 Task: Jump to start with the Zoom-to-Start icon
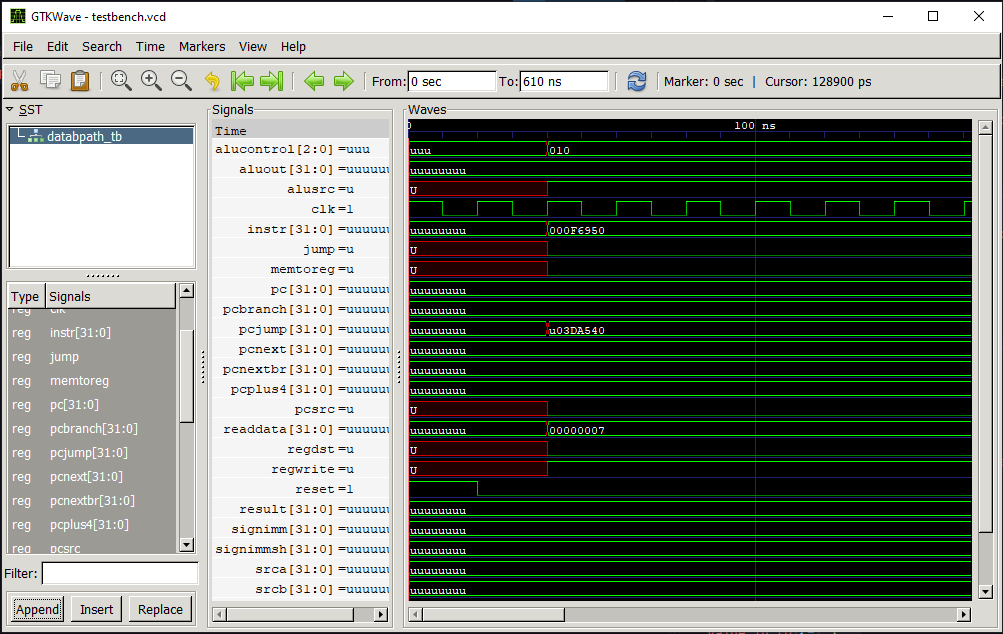[242, 81]
